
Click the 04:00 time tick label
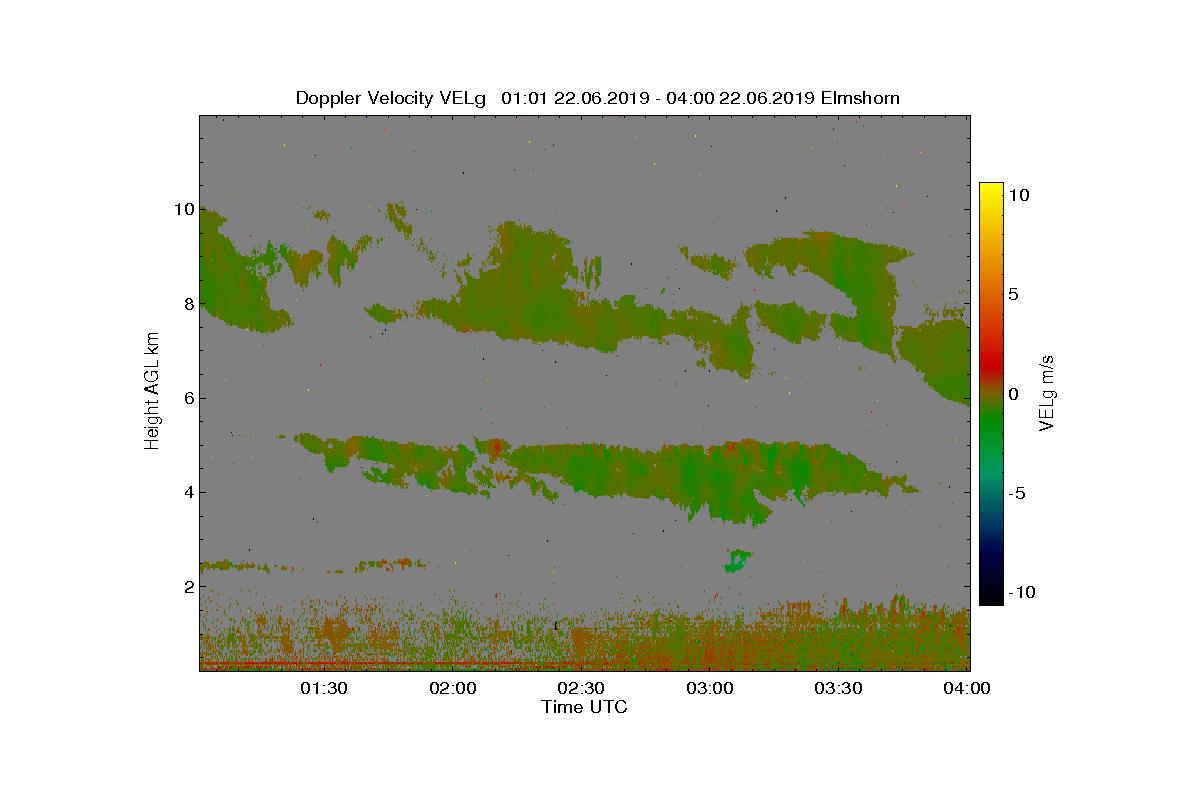point(967,688)
